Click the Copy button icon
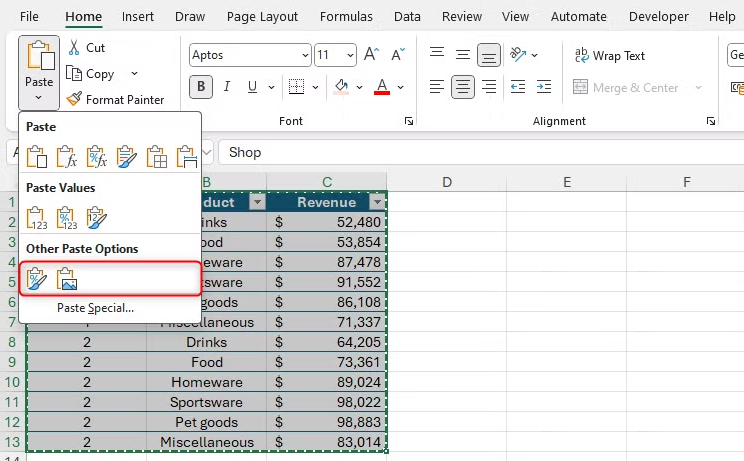This screenshot has height=461, width=744. [74, 74]
